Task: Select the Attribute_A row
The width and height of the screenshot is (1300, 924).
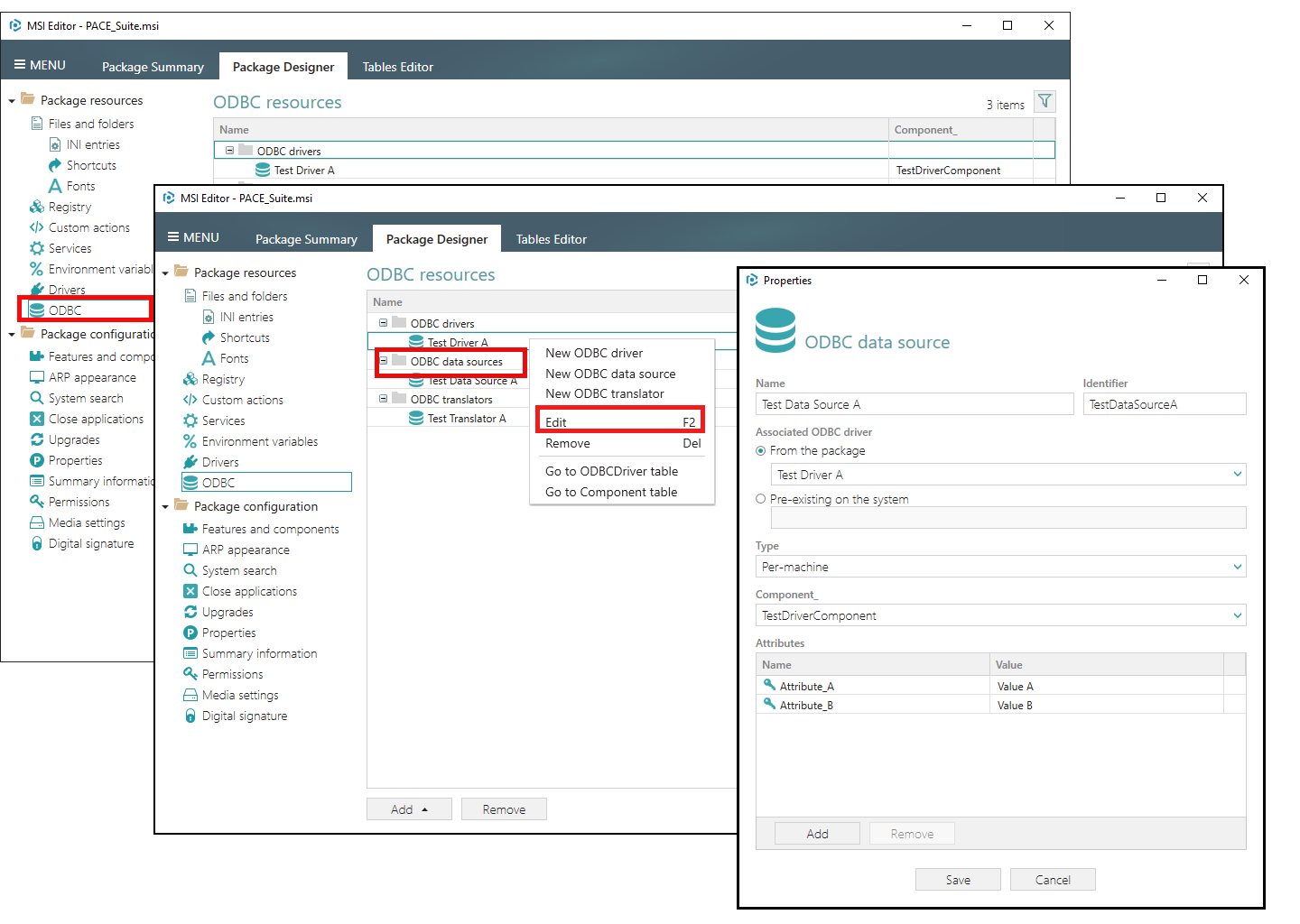Action: pyautogui.click(x=1000, y=686)
